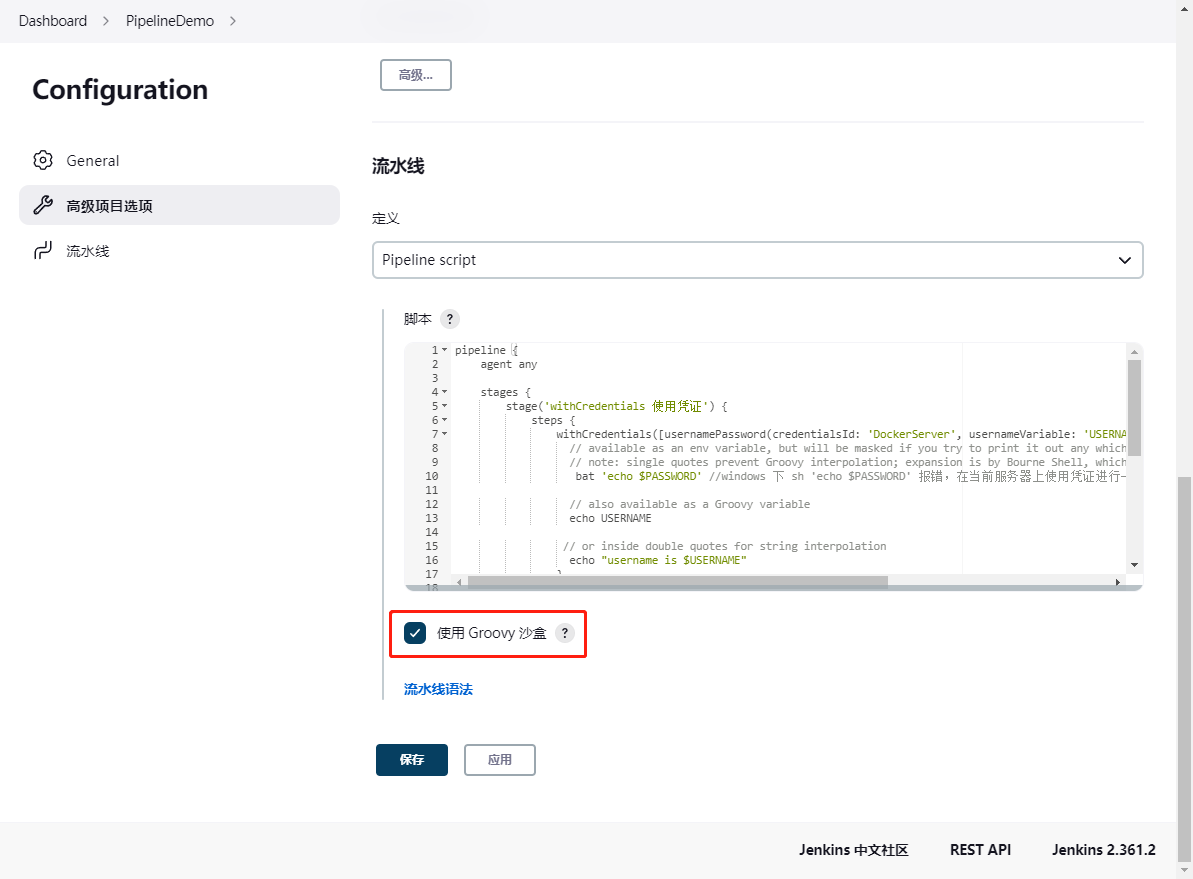Click the General gear icon in sidebar
Viewport: 1193px width, 879px height.
click(x=43, y=160)
